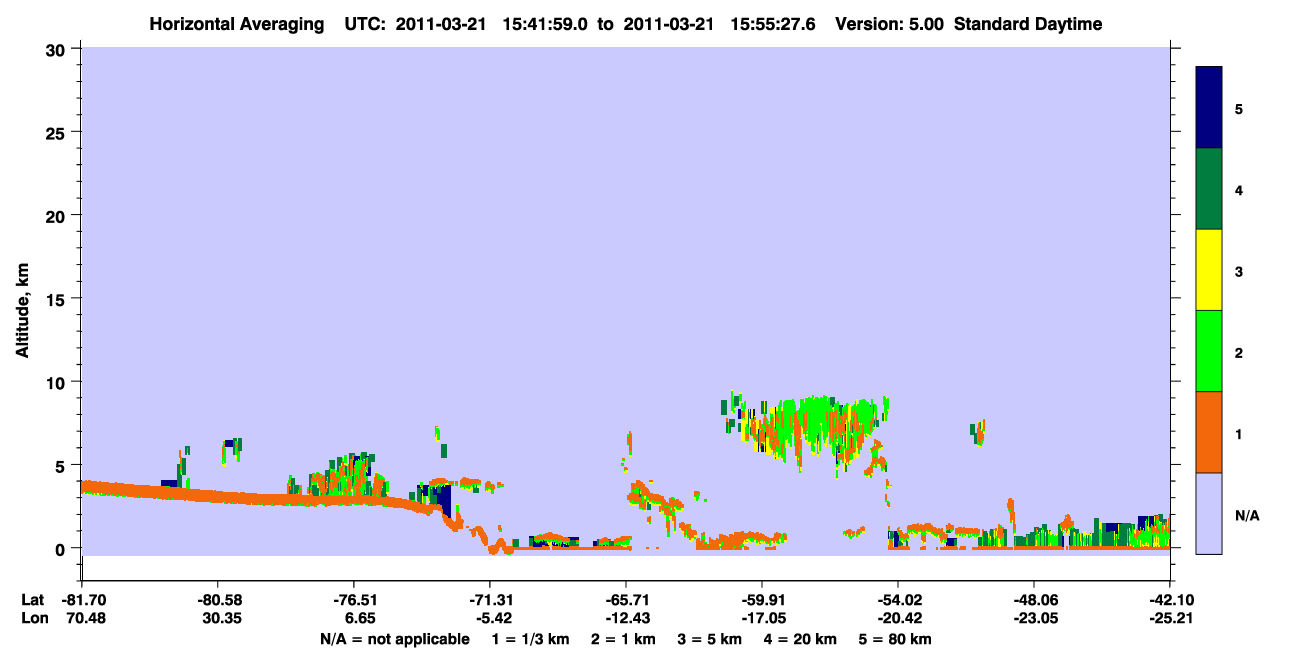Click the colorbar label '5'
1300x667 pixels.
[x=1238, y=108]
